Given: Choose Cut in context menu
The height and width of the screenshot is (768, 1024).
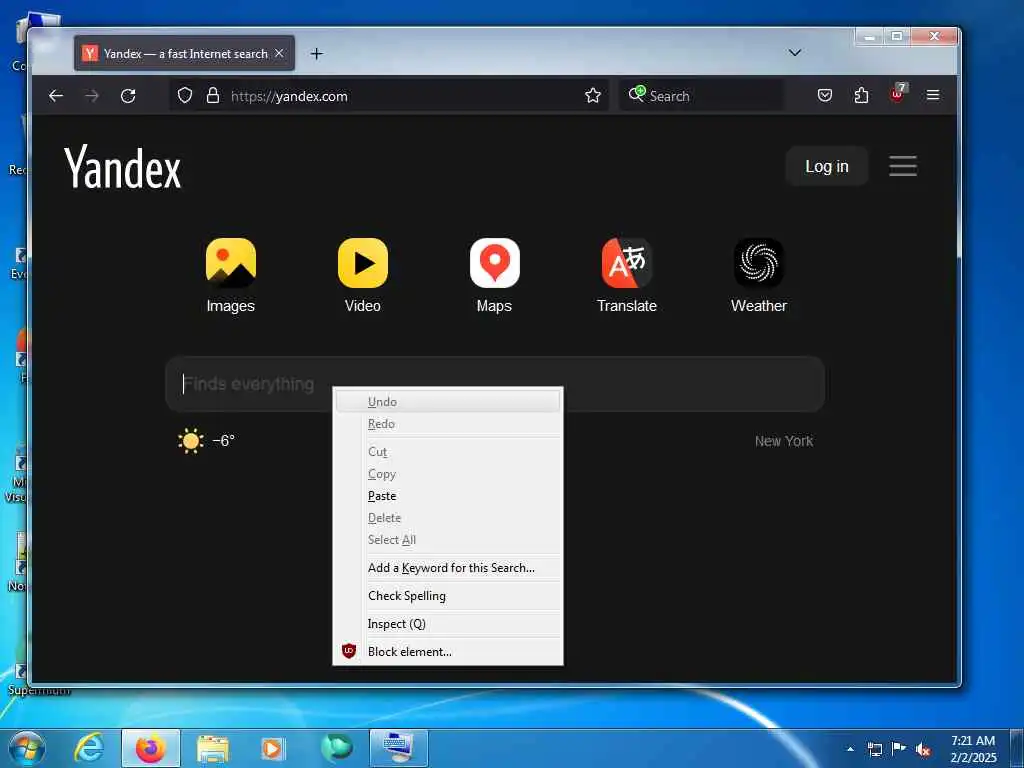Looking at the screenshot, I should 448,452.
